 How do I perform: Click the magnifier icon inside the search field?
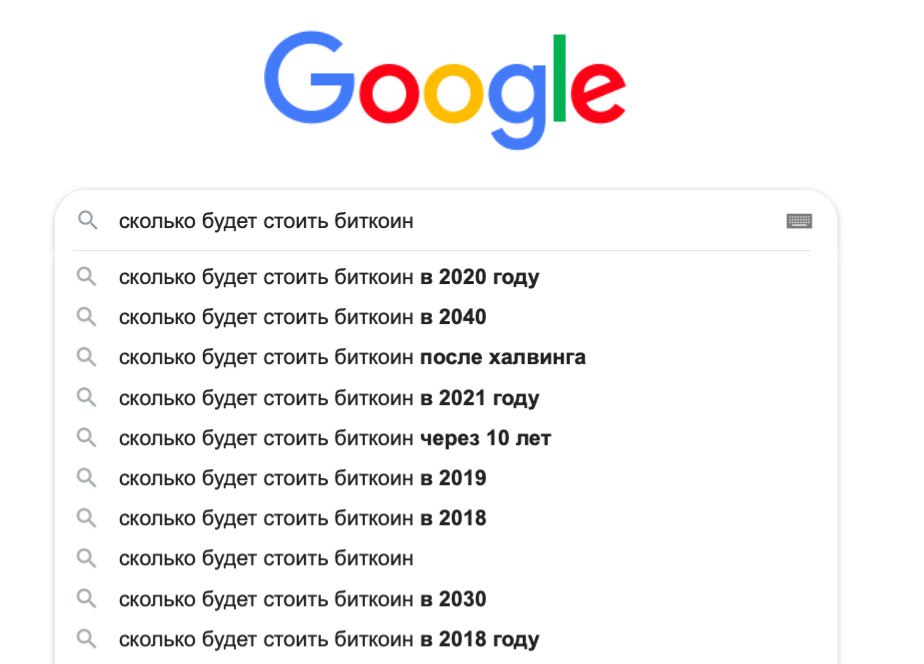pyautogui.click(x=87, y=220)
